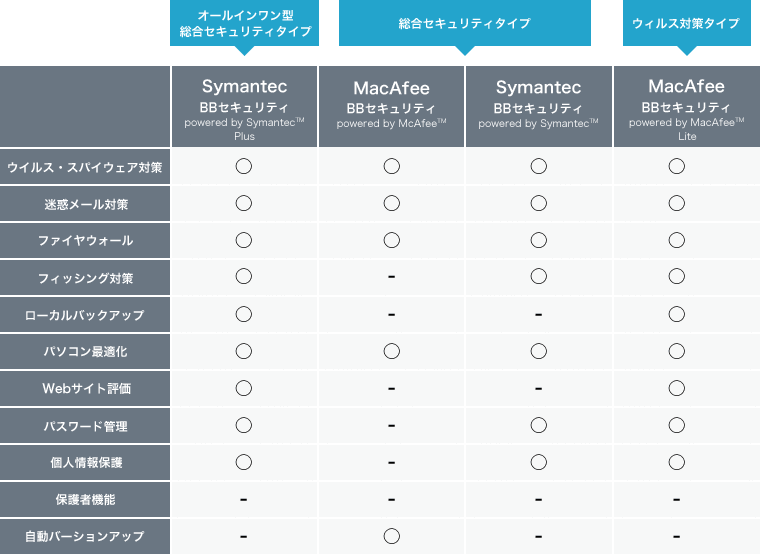
Task: Click MacAfee circle icon in 自動バージョンアップ row
Action: point(391,536)
